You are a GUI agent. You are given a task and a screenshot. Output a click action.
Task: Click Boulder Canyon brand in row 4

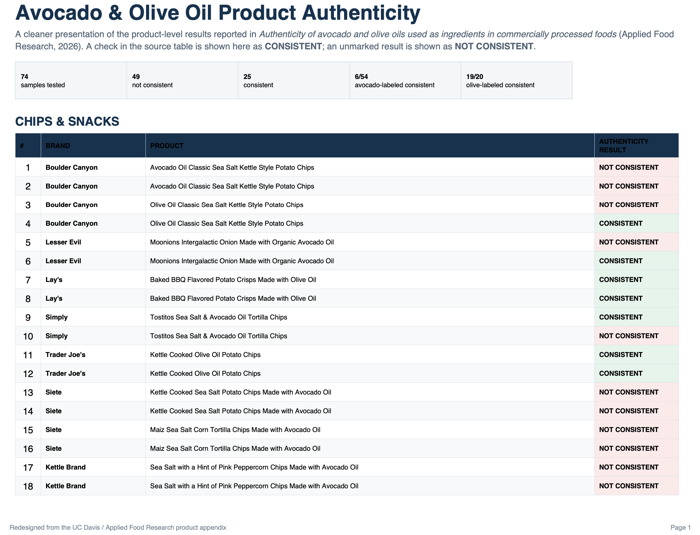(x=71, y=223)
